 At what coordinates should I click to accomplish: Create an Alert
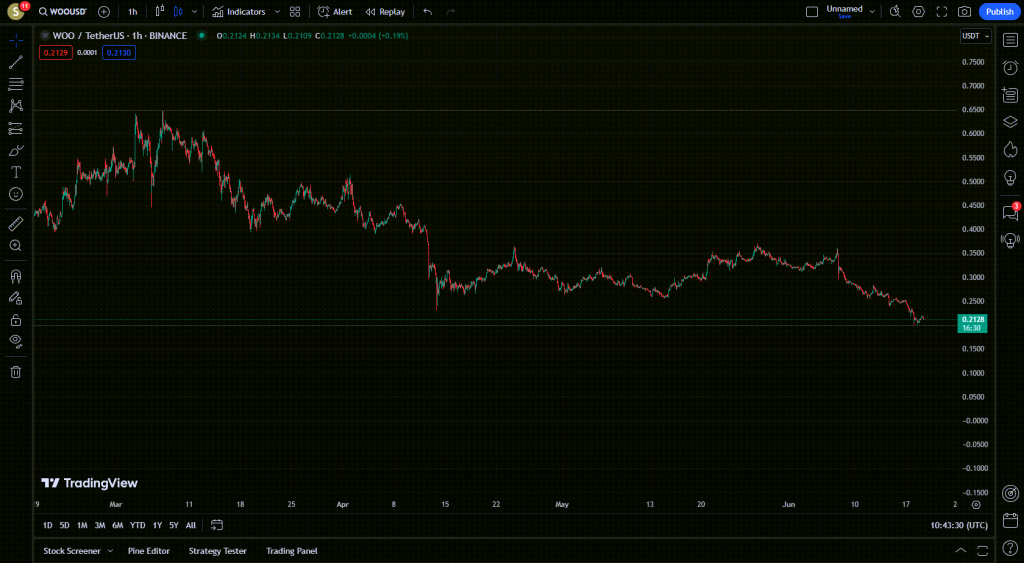click(x=335, y=12)
